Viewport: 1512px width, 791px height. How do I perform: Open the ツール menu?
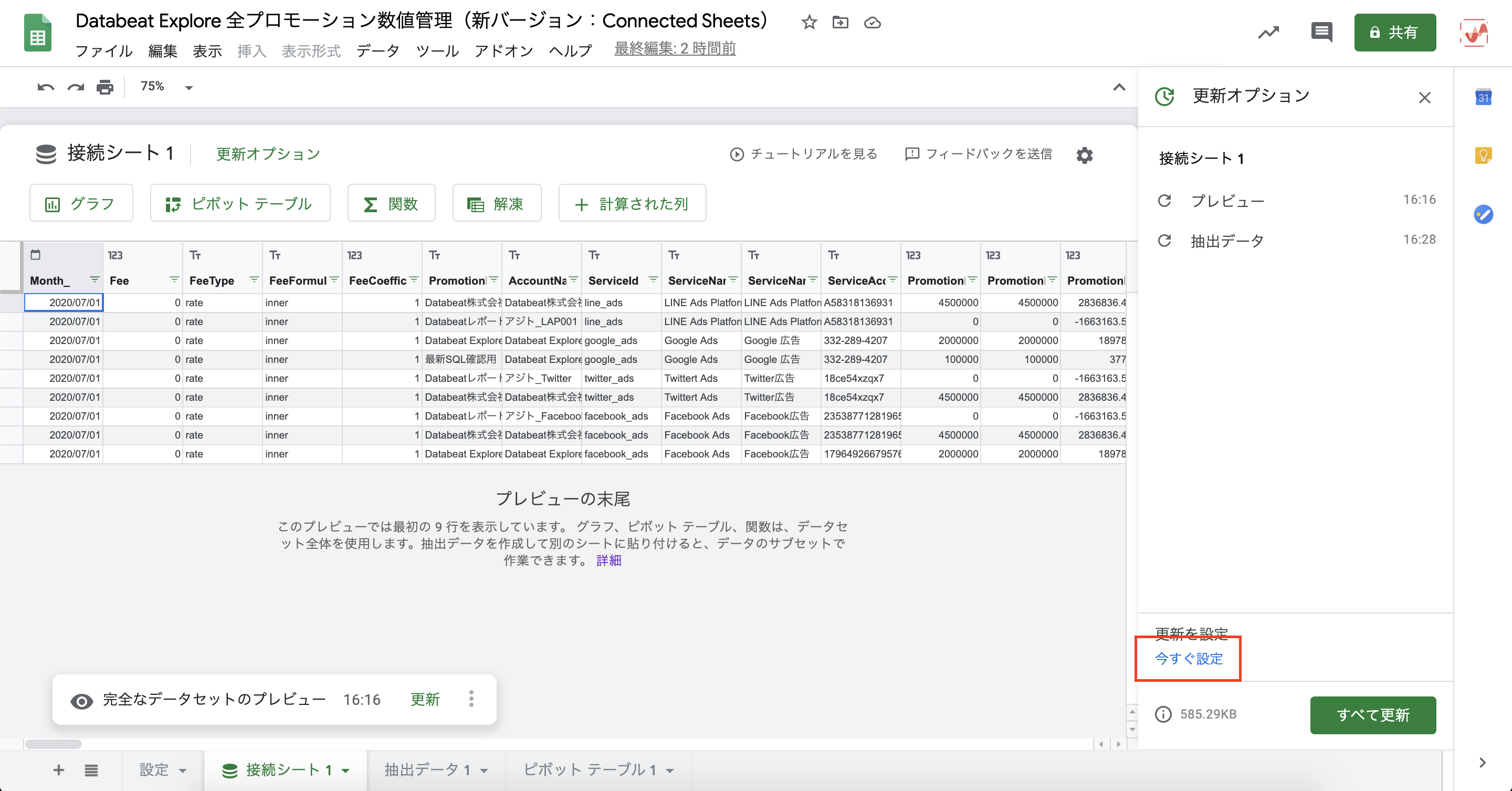(437, 51)
